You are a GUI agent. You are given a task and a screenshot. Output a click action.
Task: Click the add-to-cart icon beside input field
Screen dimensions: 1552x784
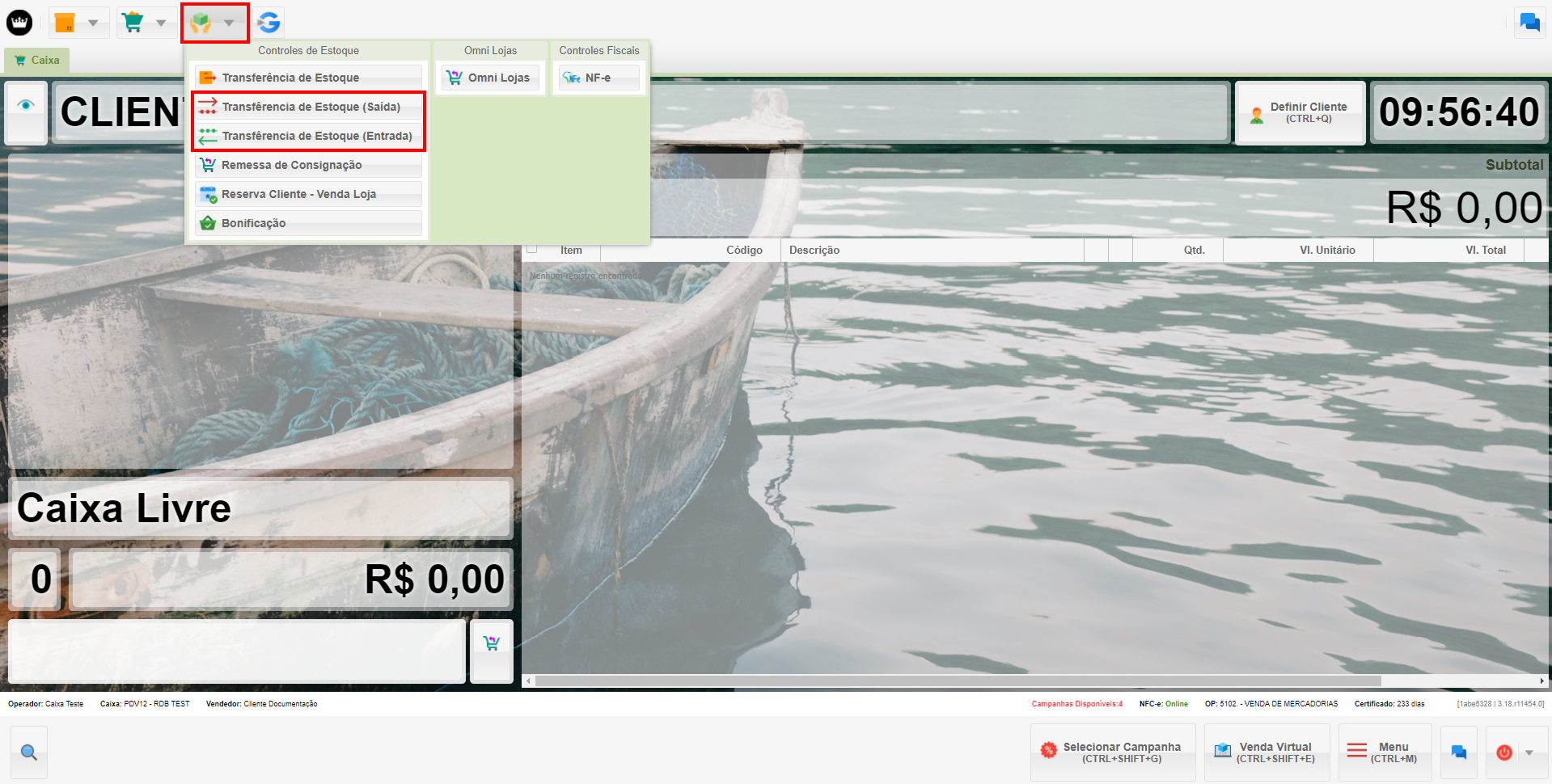tap(491, 643)
